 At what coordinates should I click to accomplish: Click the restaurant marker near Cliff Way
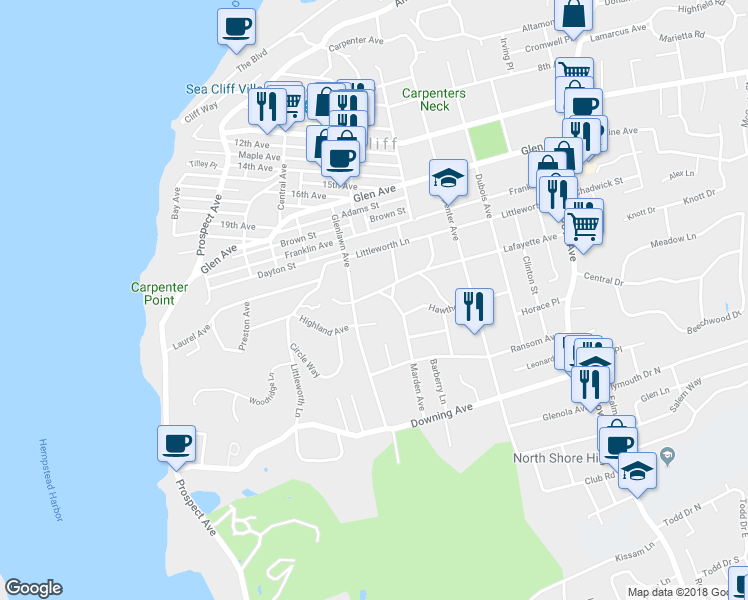click(x=267, y=107)
